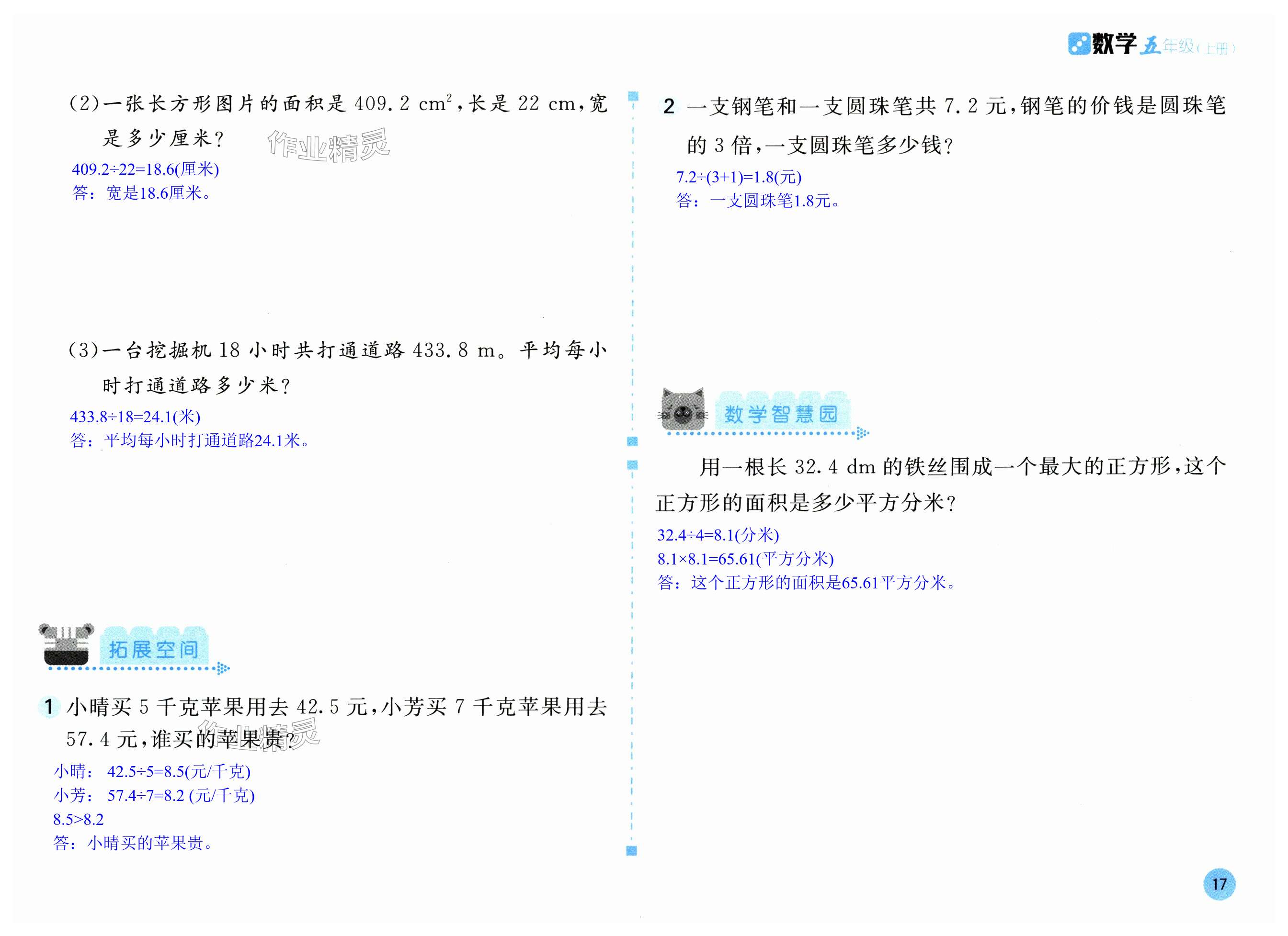
Task: Click the 拓展空间 section heading
Action: pos(153,649)
